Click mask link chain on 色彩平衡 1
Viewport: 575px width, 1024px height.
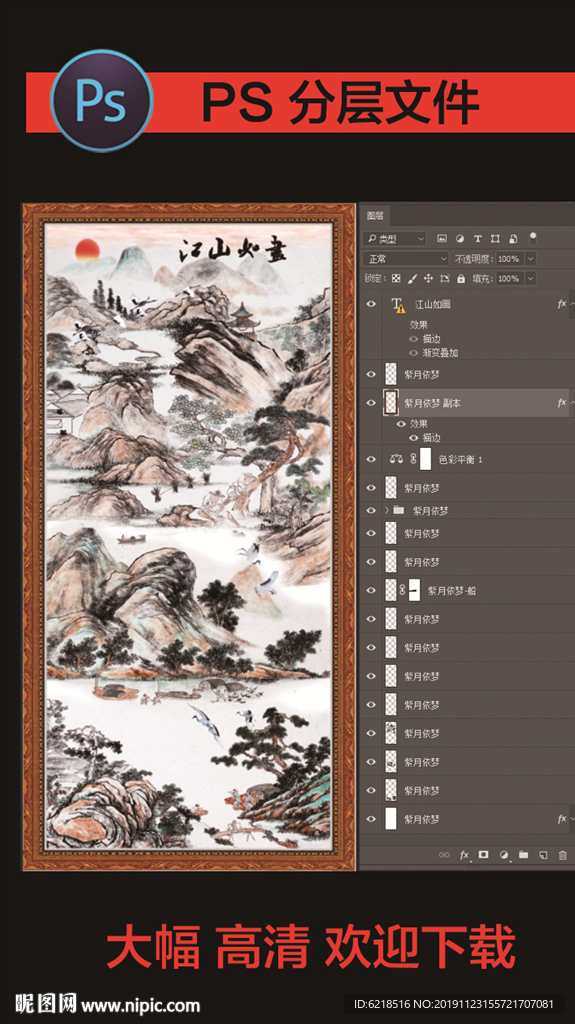click(x=412, y=460)
